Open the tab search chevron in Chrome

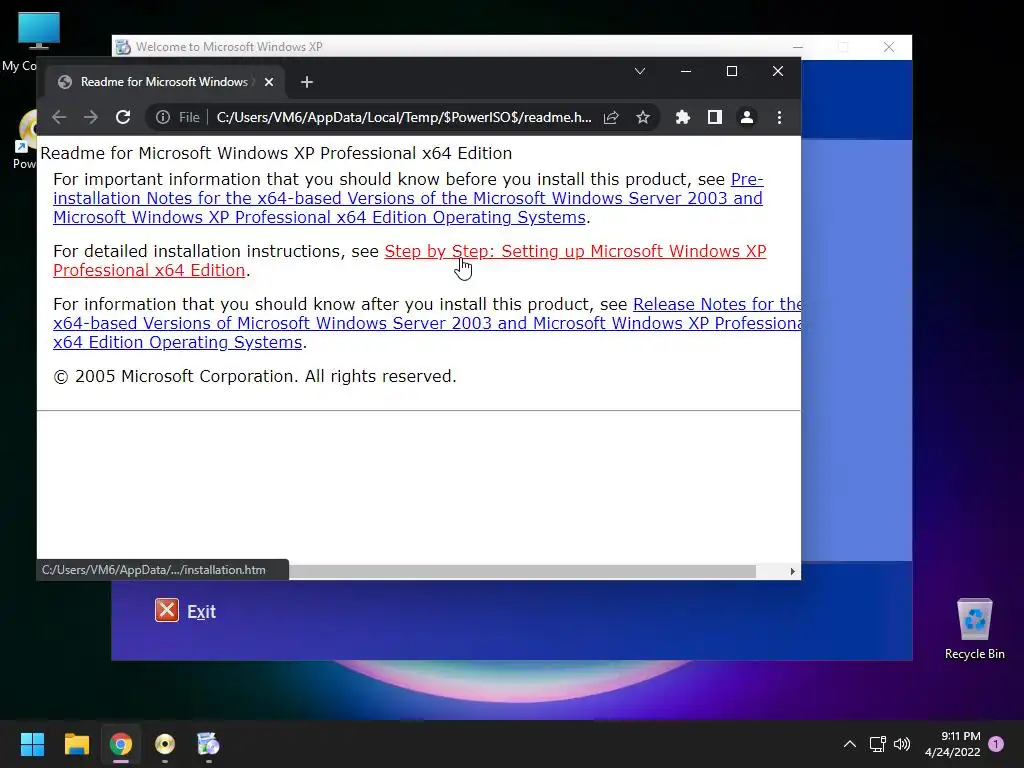click(x=640, y=71)
